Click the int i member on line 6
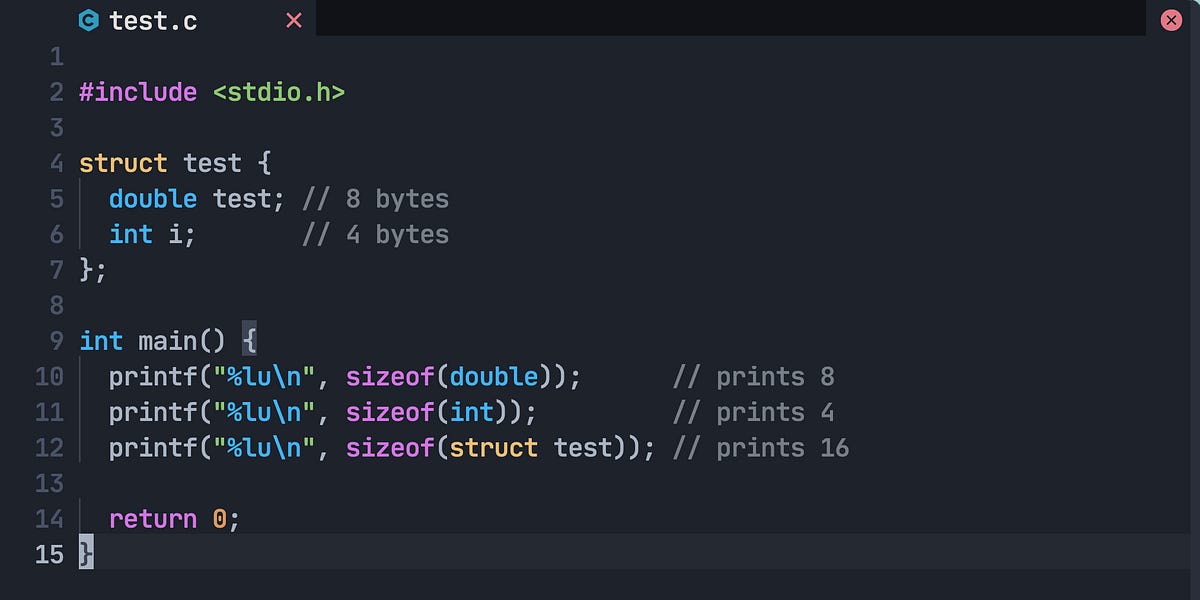 (x=150, y=234)
